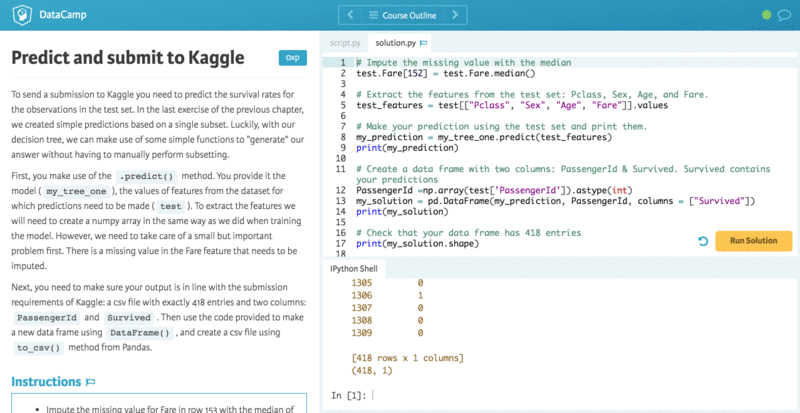Open the Course Outline menu
800x413 pixels.
pos(403,15)
